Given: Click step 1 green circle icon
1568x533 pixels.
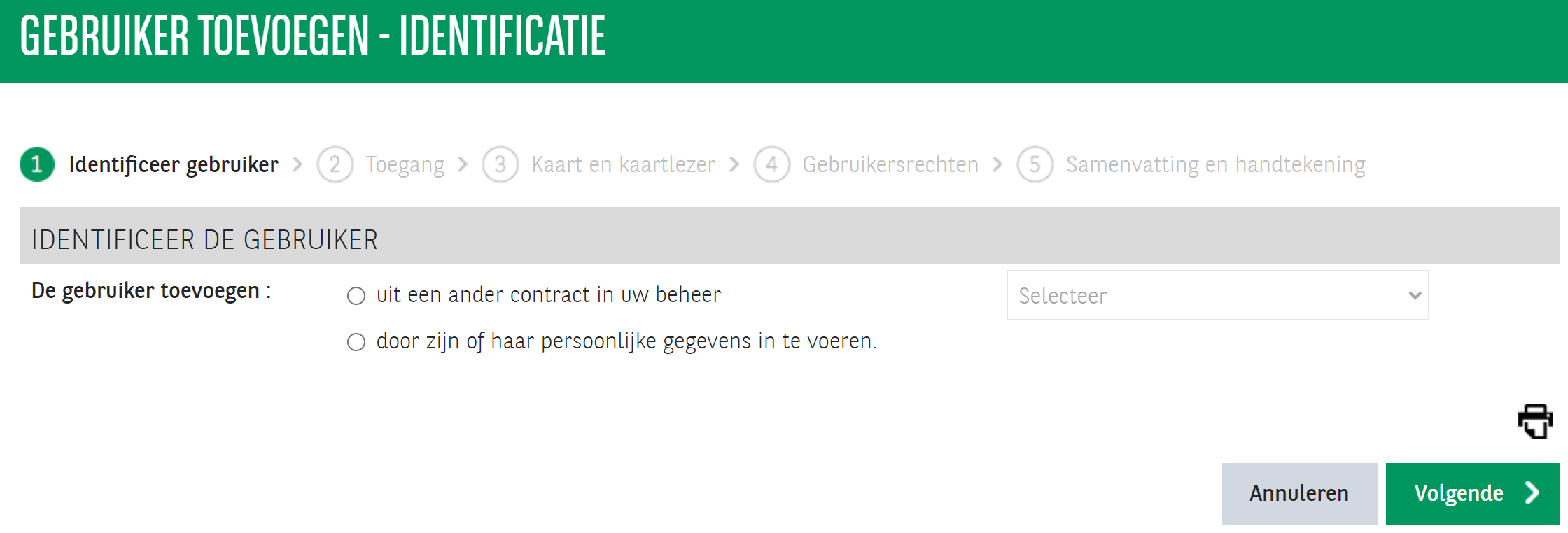Looking at the screenshot, I should [37, 164].
